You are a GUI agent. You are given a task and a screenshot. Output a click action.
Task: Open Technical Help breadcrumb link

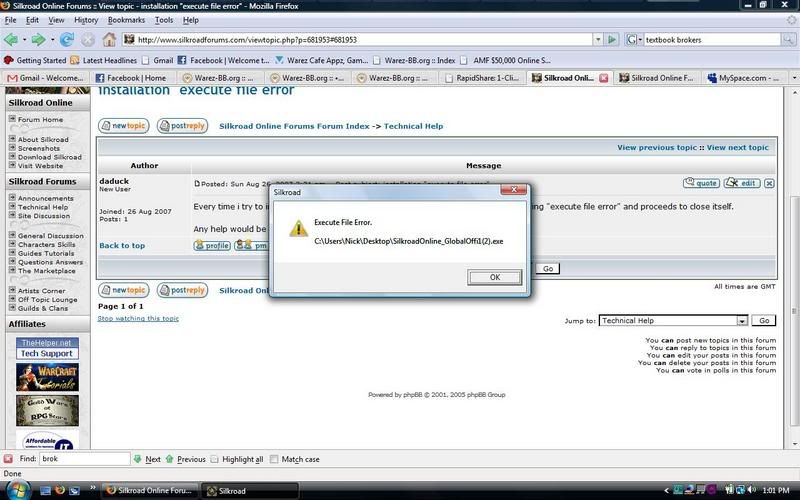click(x=413, y=126)
